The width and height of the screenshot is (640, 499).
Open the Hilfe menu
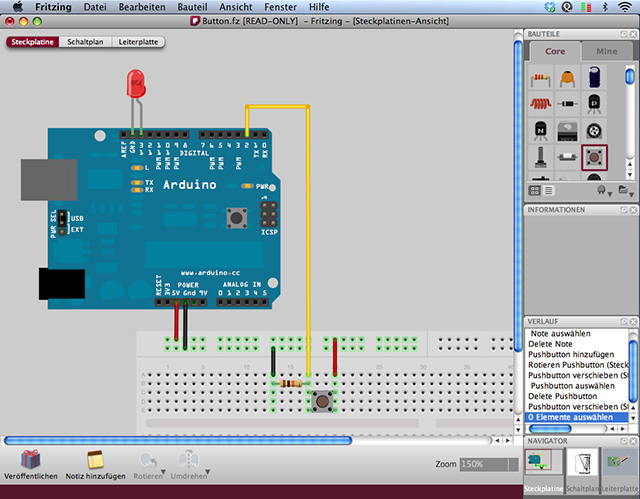click(x=319, y=7)
